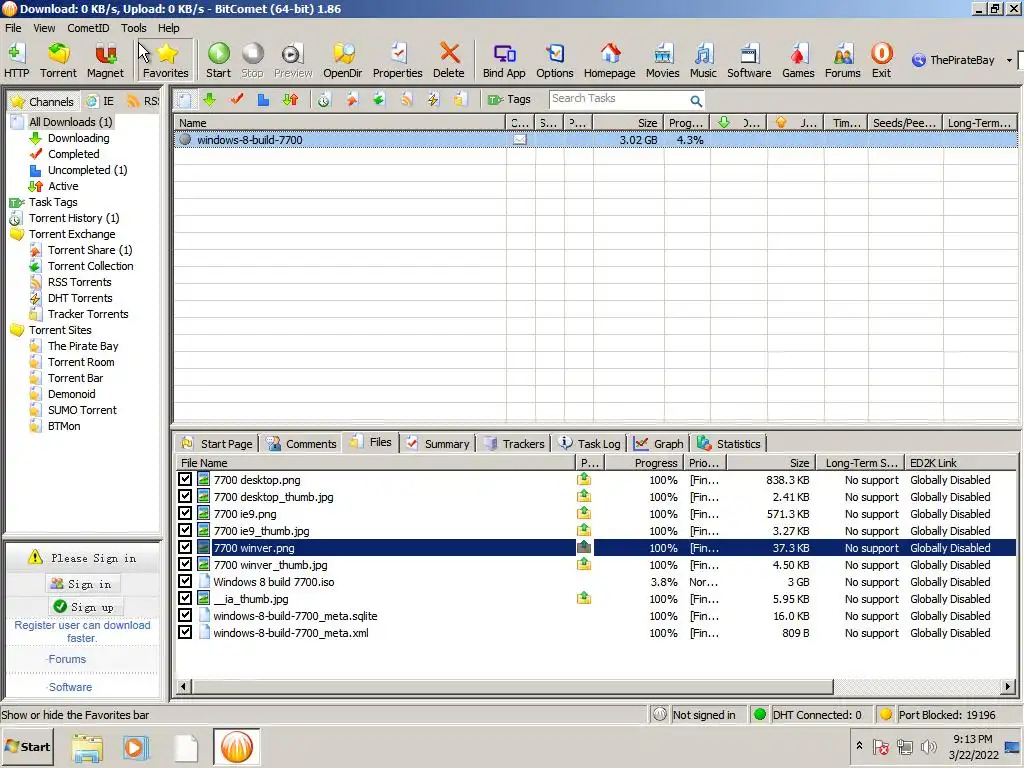Switch to the Trackers tab
Viewport: 1024px width, 768px height.
point(515,443)
